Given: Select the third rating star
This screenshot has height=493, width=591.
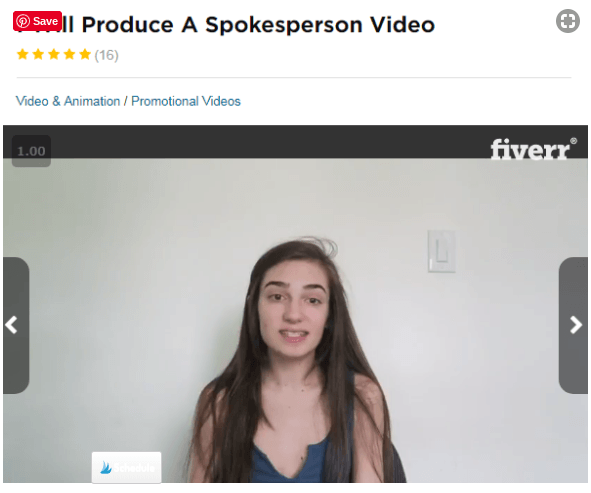Looking at the screenshot, I should tap(54, 55).
